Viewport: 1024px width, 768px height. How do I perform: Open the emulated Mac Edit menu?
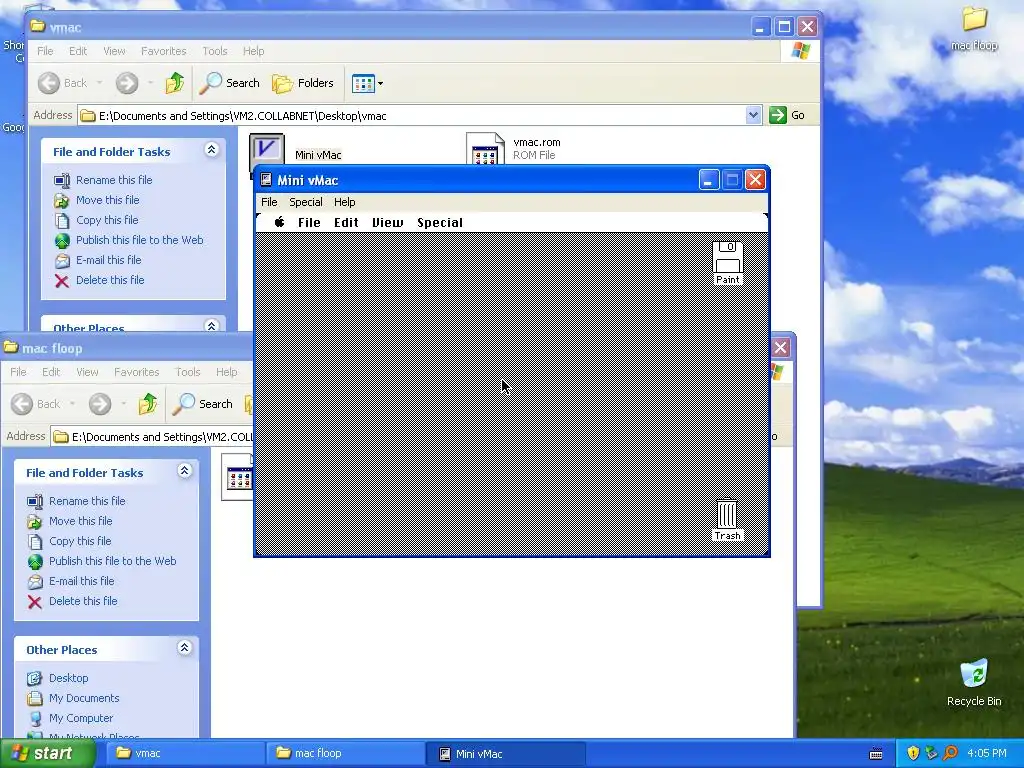(x=346, y=223)
